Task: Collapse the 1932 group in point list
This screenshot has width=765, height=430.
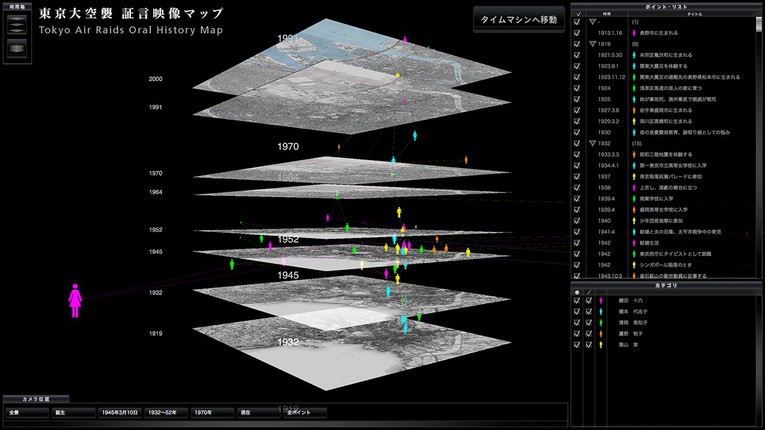Action: (x=593, y=144)
